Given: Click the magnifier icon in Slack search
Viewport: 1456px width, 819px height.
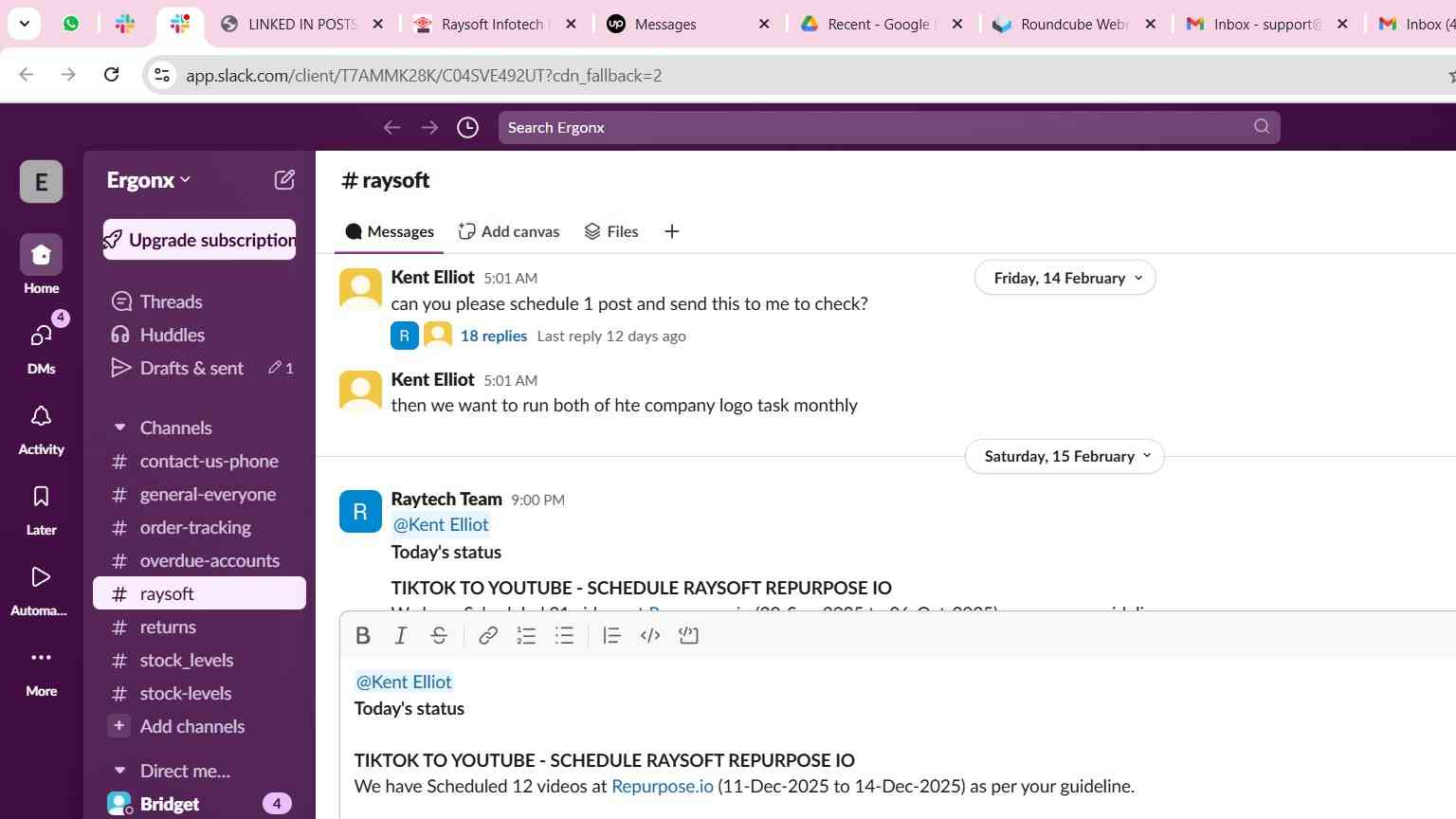Looking at the screenshot, I should pos(1262,127).
